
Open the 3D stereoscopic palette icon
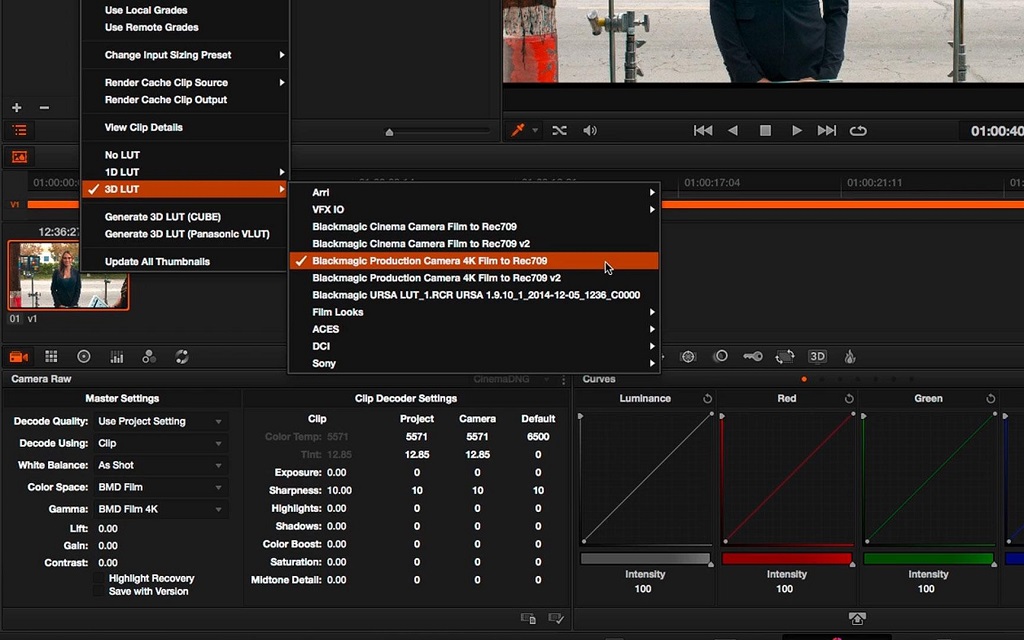[817, 357]
